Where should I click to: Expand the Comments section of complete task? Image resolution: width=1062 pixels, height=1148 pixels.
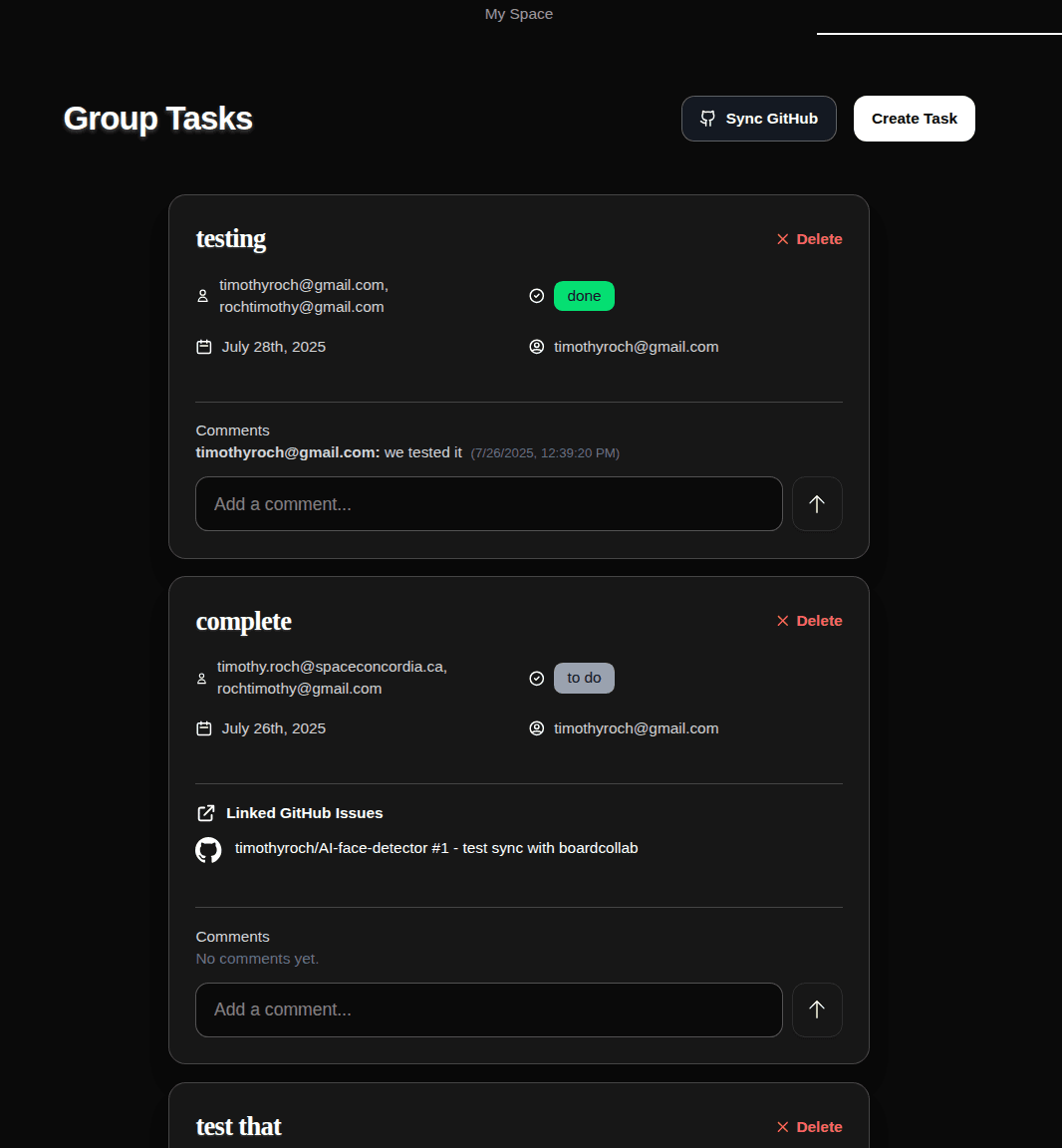tap(232, 937)
